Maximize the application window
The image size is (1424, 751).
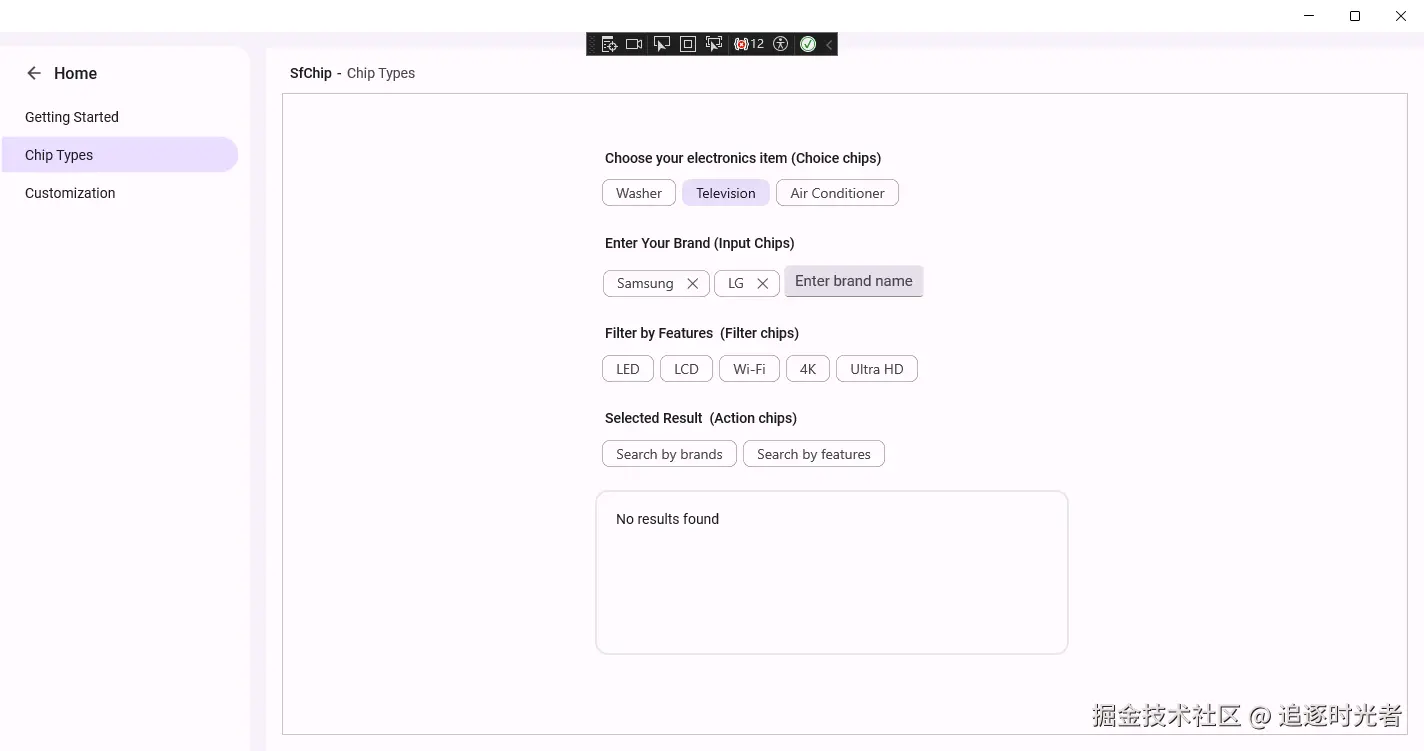pos(1355,16)
